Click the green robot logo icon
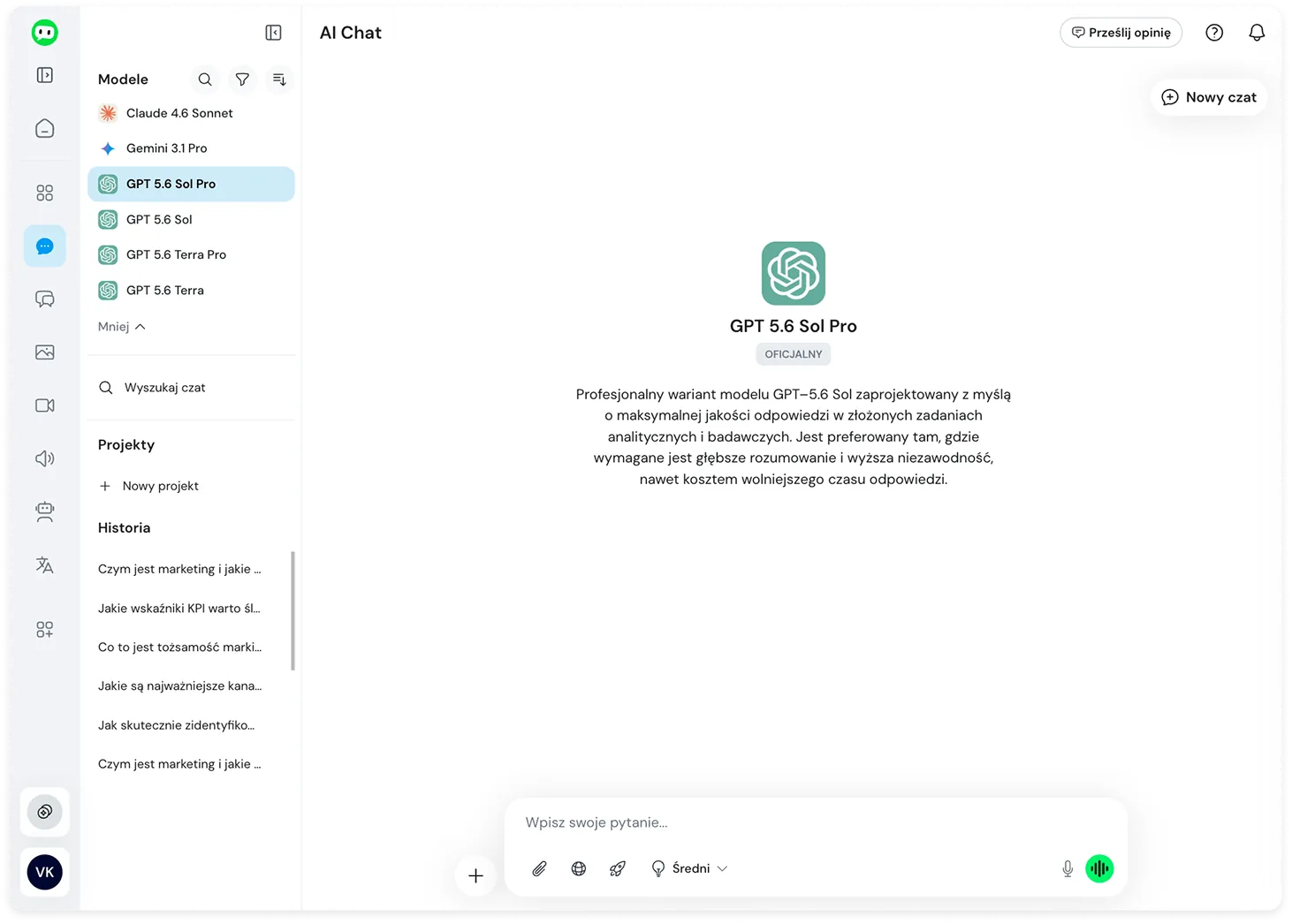The width and height of the screenshot is (1292, 924). 45,33
